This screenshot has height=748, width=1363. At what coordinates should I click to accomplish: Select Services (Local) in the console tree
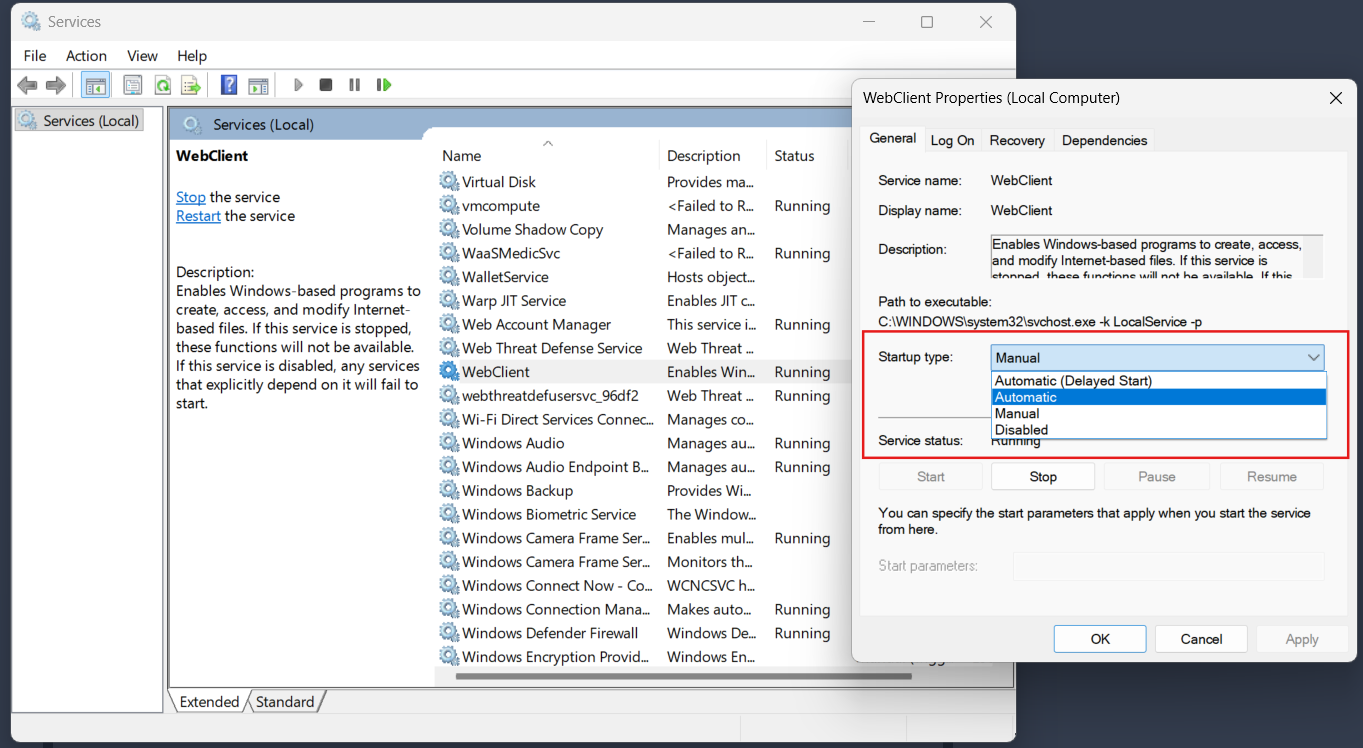[79, 121]
